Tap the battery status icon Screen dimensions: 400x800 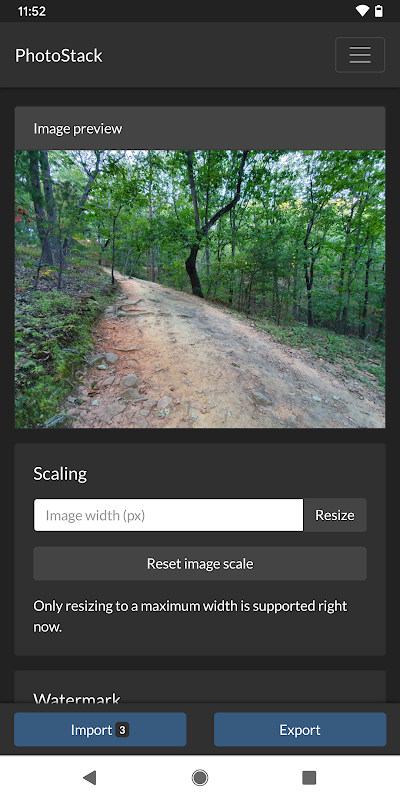click(x=379, y=11)
